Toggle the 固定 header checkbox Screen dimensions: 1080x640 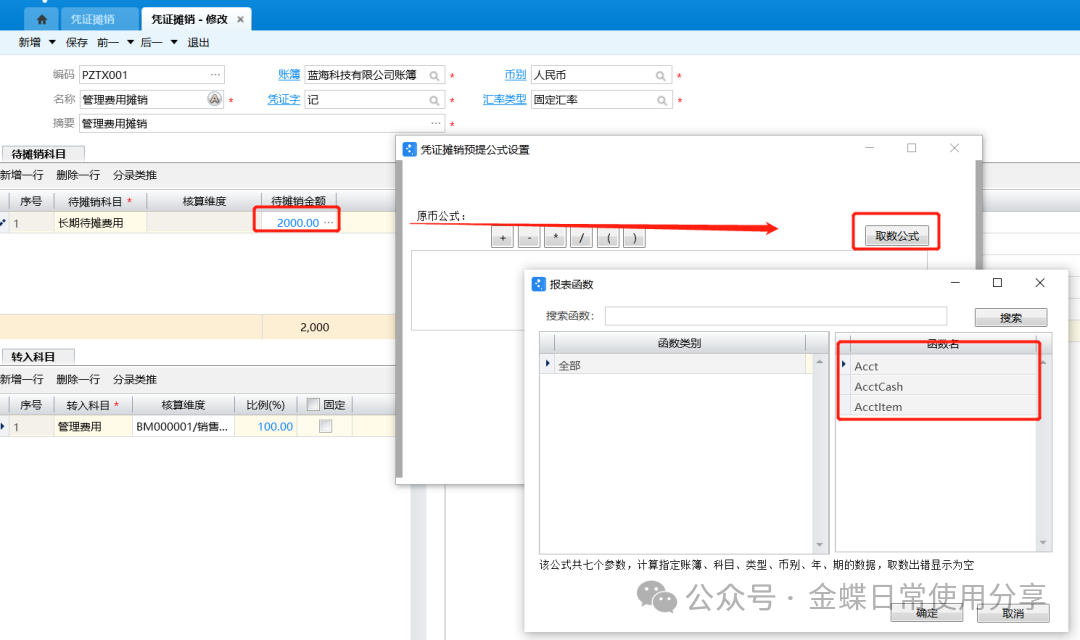[313, 405]
